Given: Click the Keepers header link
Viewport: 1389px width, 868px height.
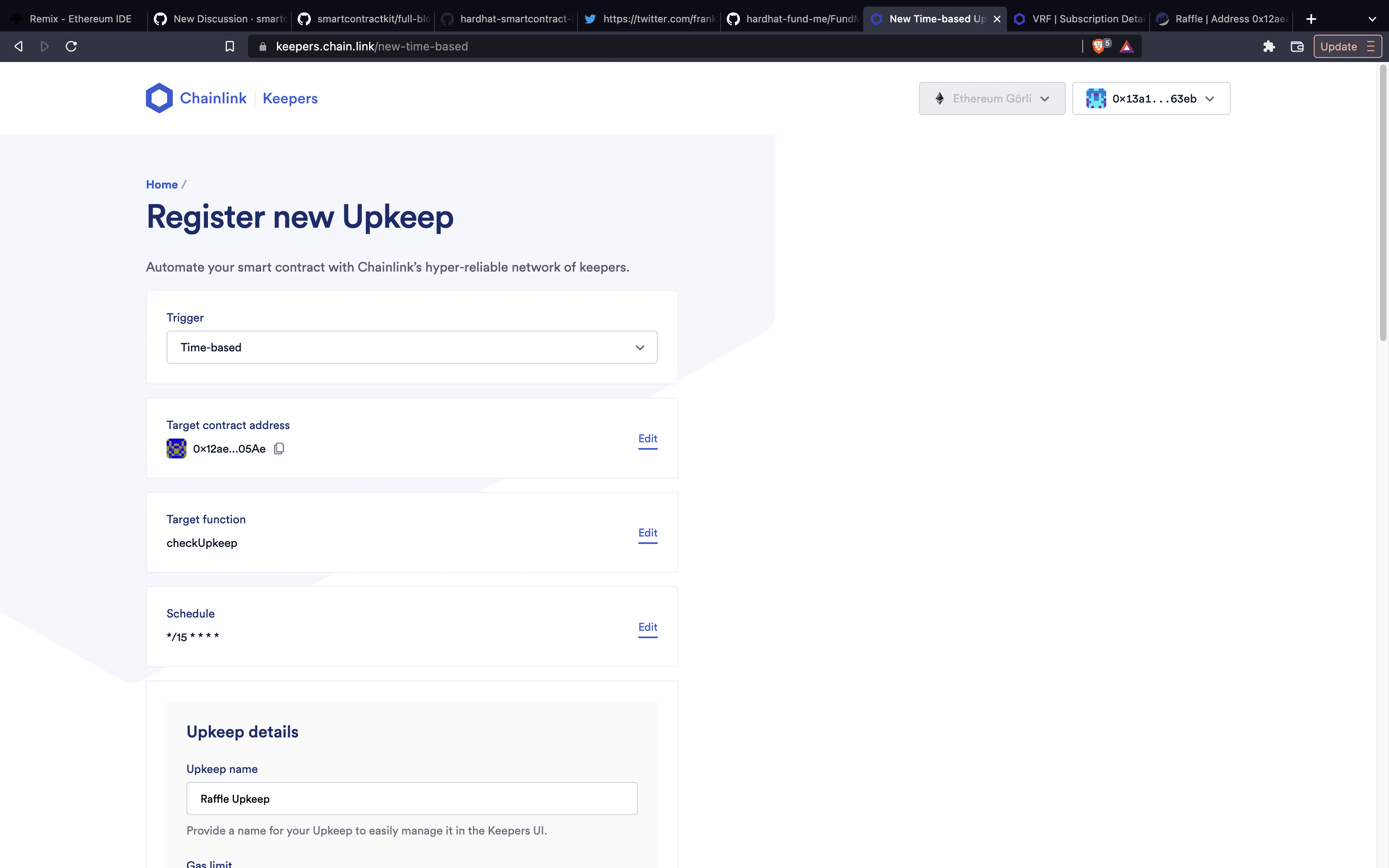Looking at the screenshot, I should [x=290, y=98].
